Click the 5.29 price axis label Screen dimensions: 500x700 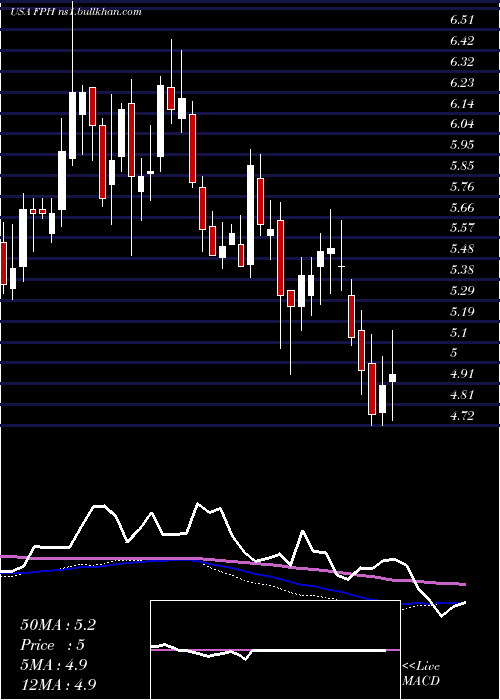point(462,291)
